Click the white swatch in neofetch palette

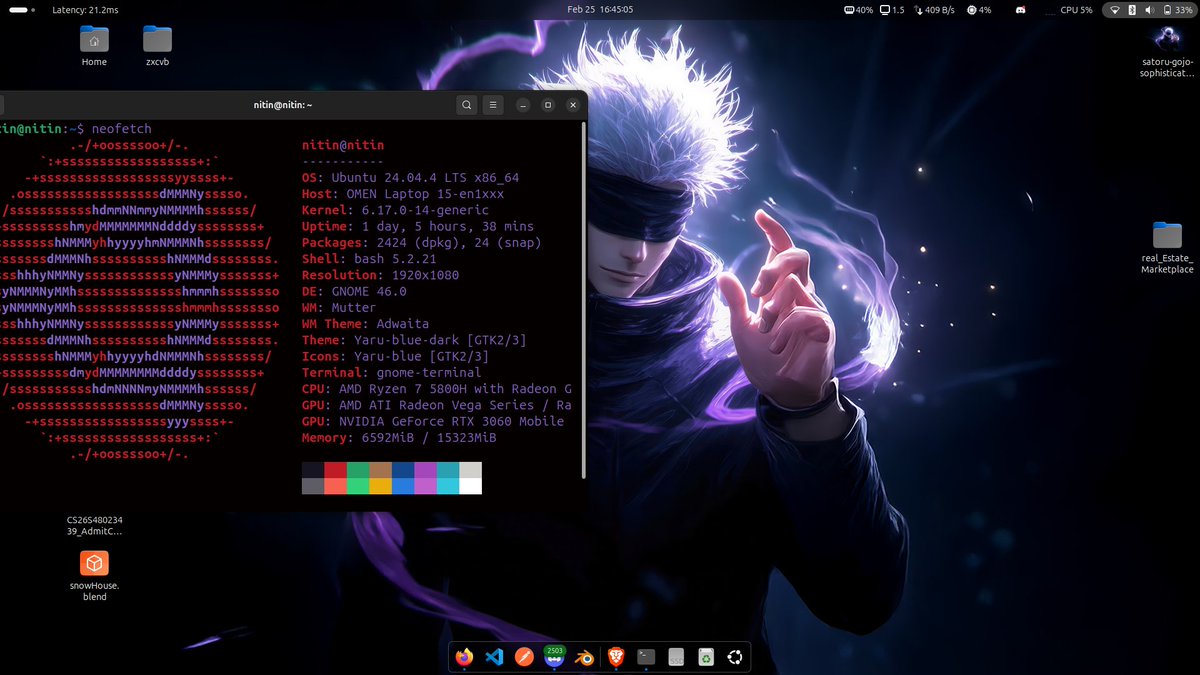[470, 486]
